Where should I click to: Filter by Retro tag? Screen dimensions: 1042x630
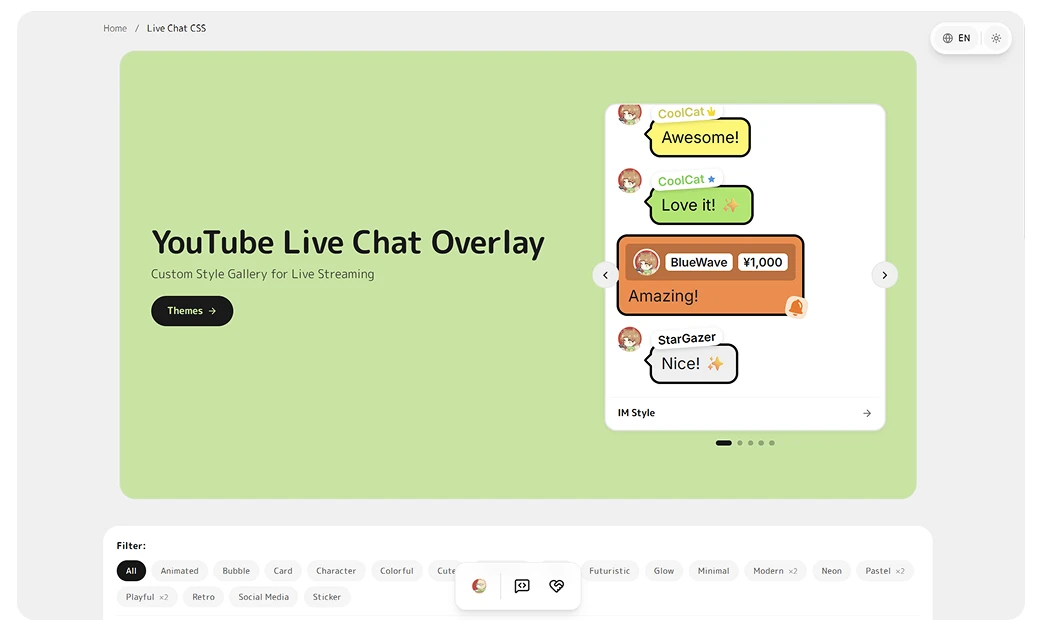[x=203, y=597]
